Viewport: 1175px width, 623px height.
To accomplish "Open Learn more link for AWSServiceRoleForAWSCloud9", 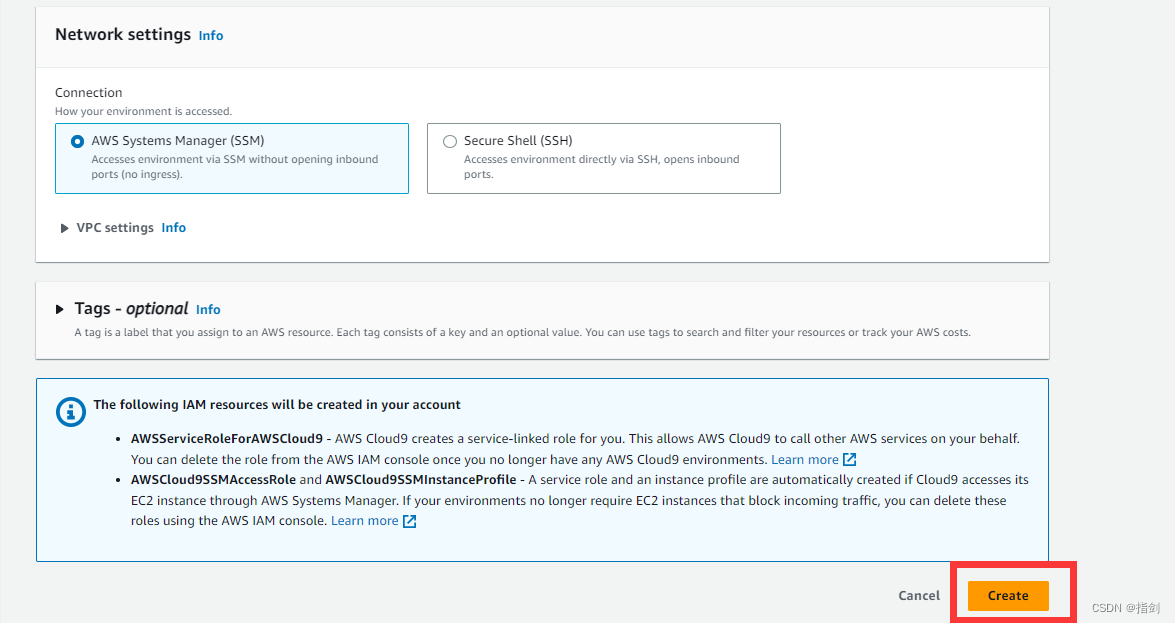I will pyautogui.click(x=805, y=460).
